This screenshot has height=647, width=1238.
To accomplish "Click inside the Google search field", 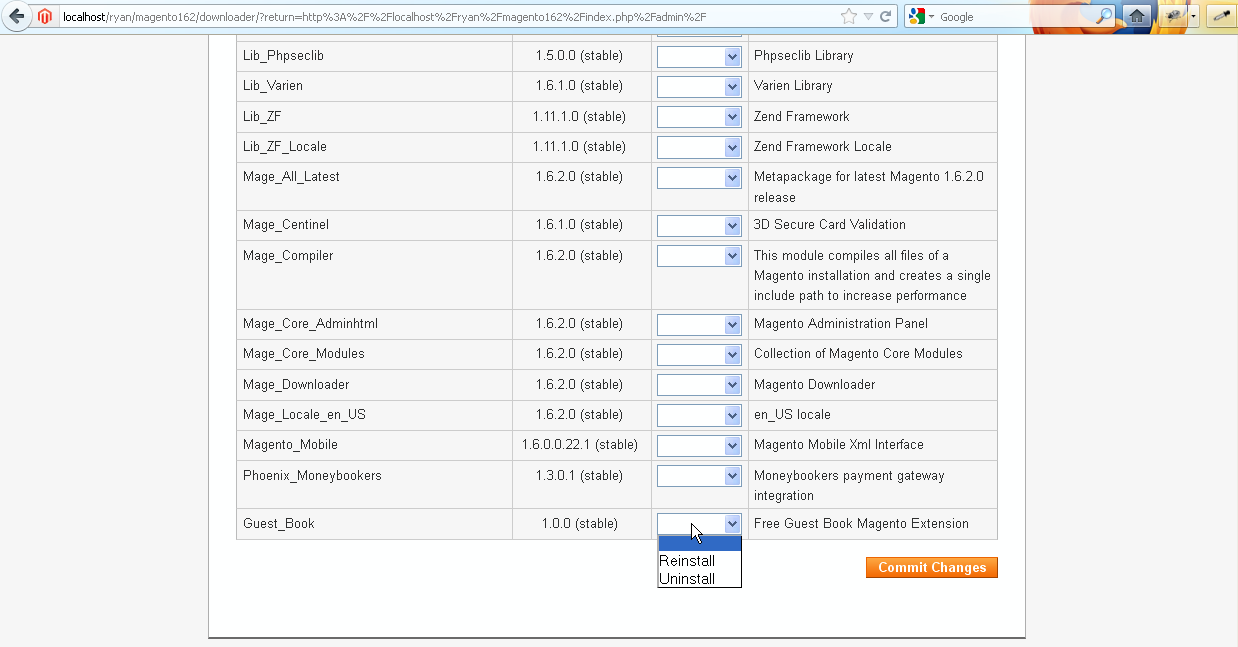I will tap(1010, 17).
